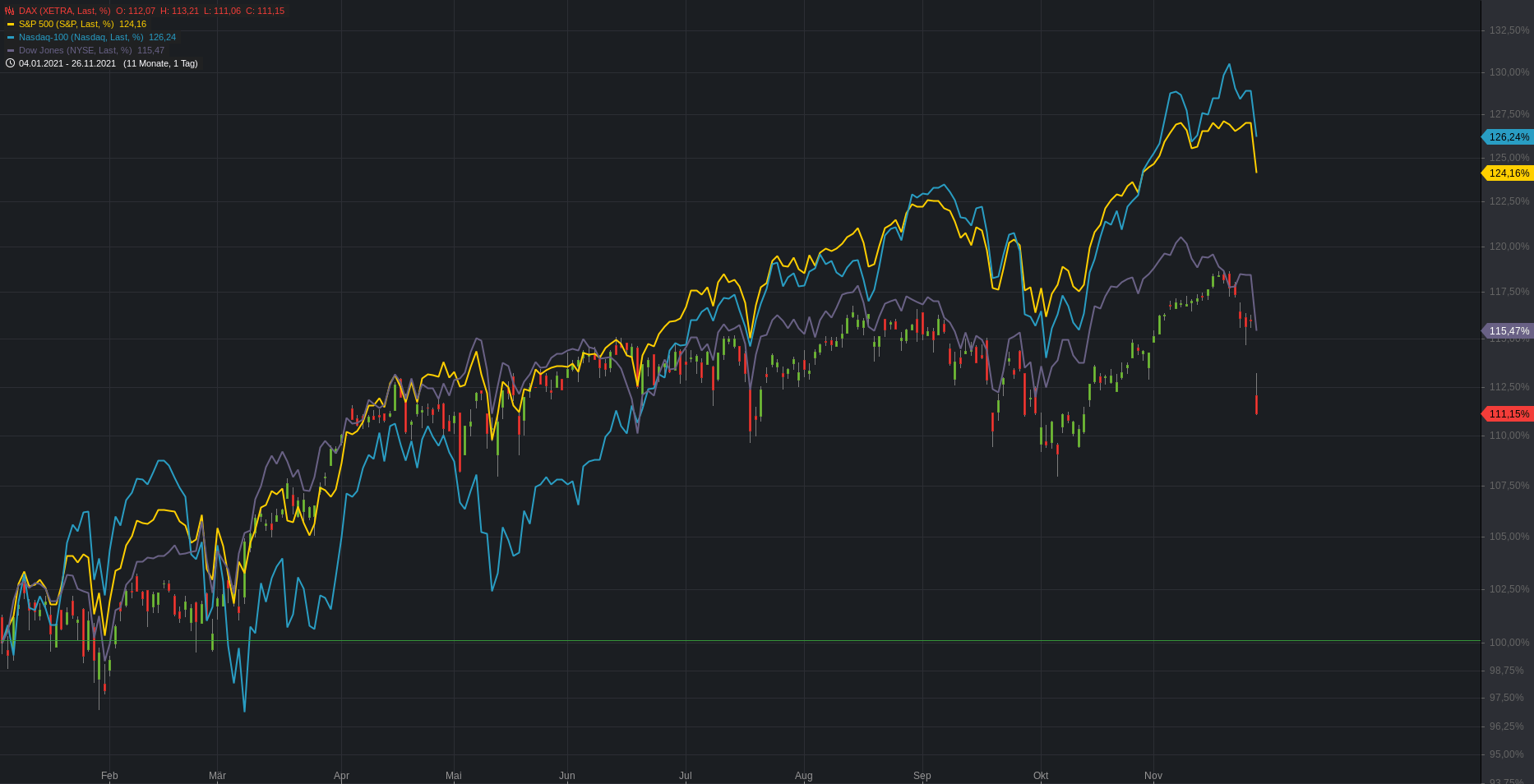
Task: Click the DAX candlestick chart-type icon
Action: pos(10,11)
